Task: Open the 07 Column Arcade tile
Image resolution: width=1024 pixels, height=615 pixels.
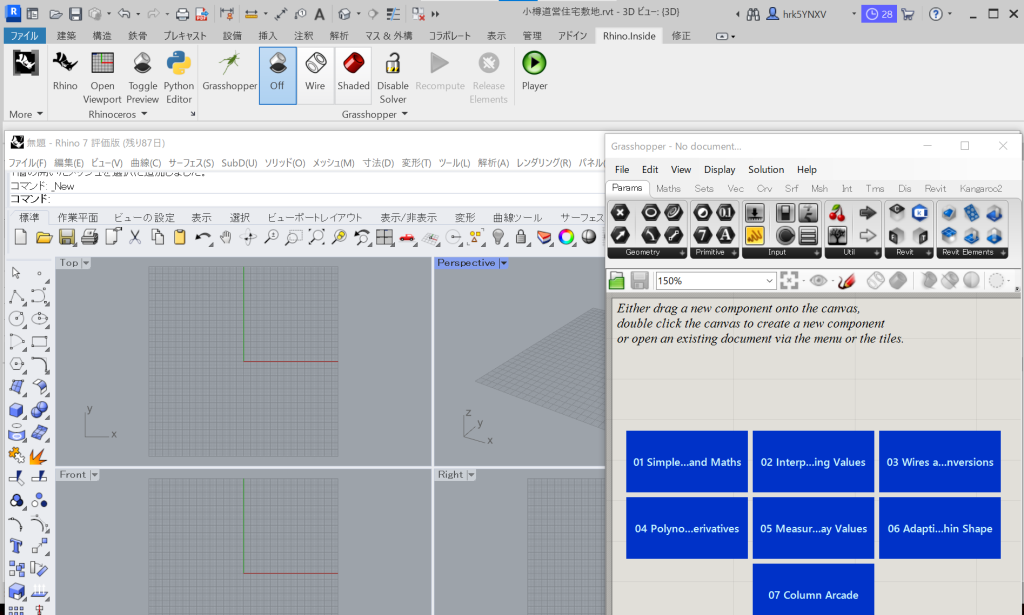Action: [813, 590]
